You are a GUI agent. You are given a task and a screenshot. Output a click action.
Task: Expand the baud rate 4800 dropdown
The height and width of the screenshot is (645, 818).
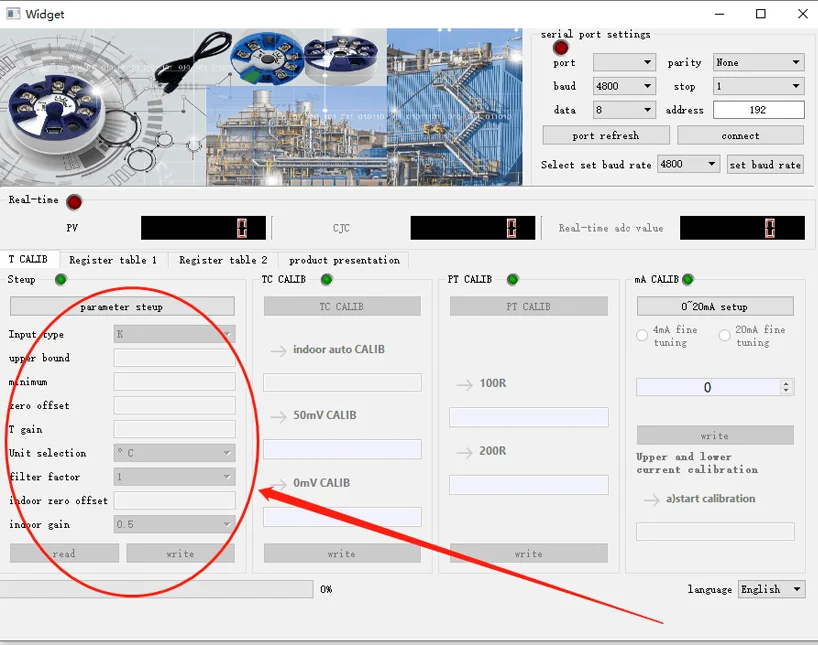pos(624,87)
